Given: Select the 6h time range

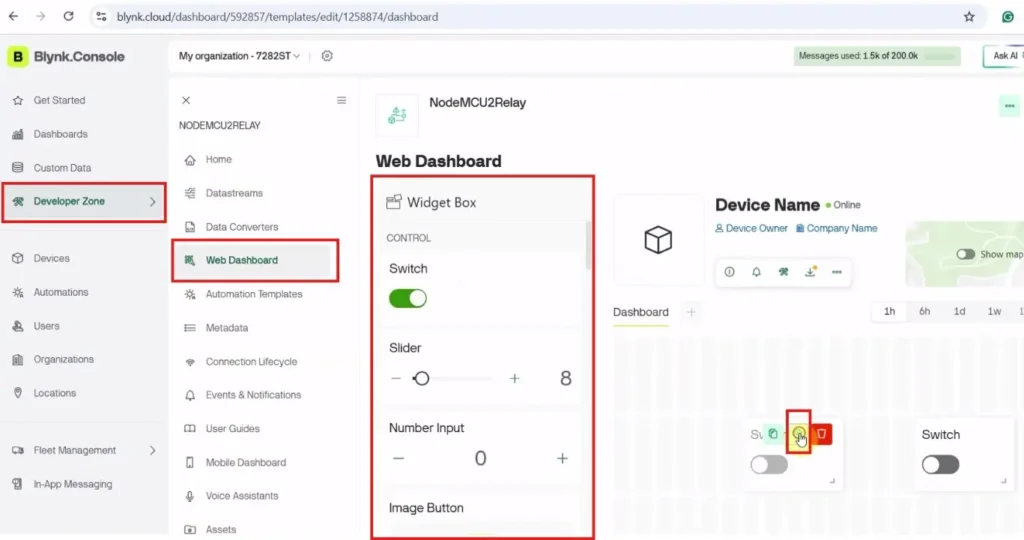Looking at the screenshot, I should coord(925,311).
